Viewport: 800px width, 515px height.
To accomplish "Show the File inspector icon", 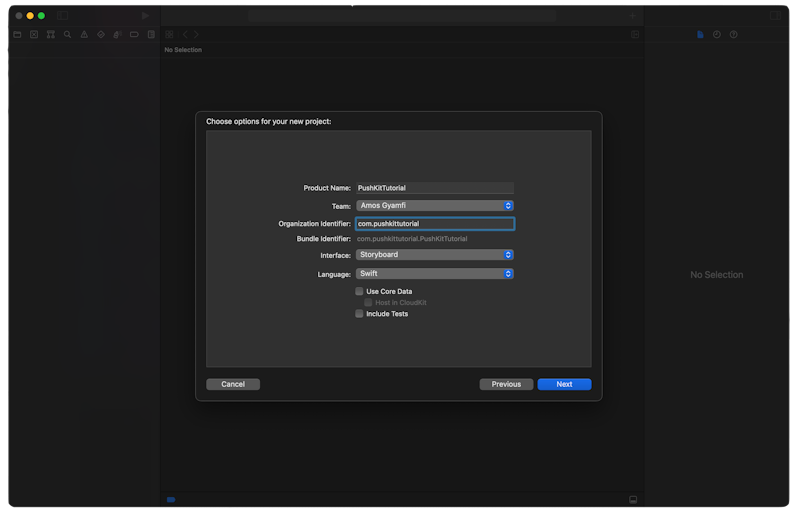I will (700, 34).
